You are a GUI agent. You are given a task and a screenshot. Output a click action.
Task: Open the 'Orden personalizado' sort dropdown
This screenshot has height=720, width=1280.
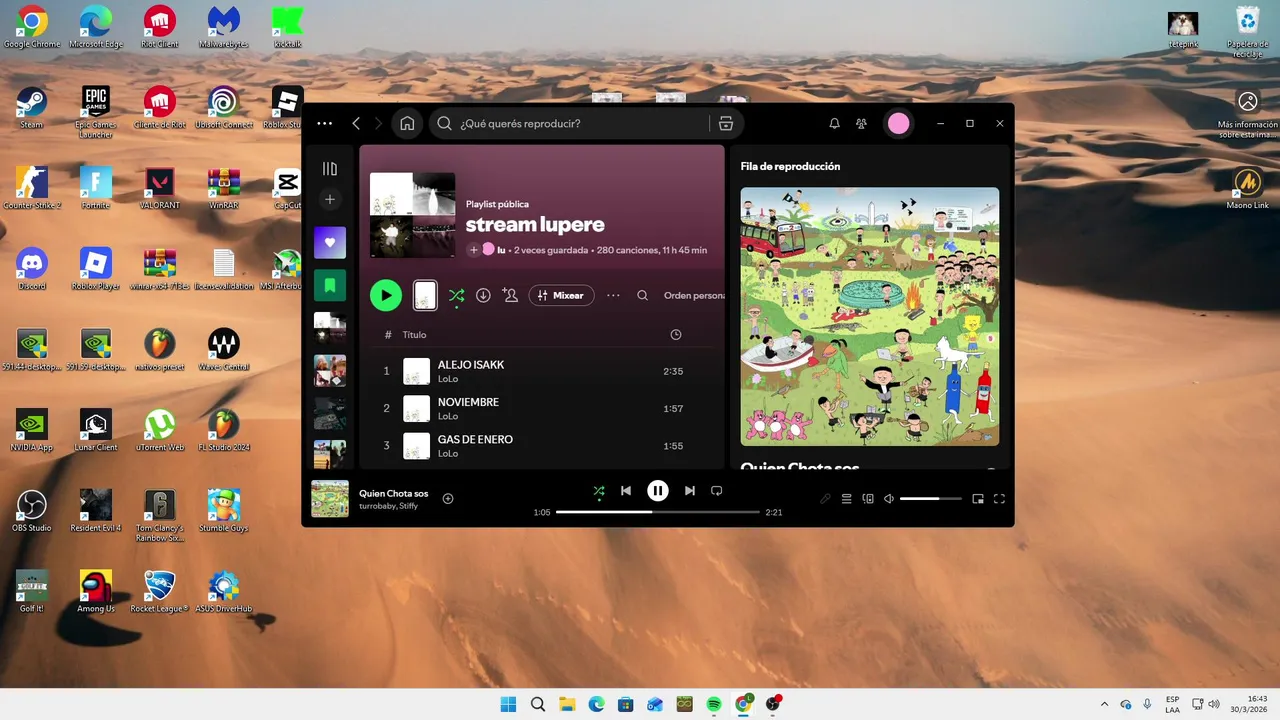click(694, 295)
